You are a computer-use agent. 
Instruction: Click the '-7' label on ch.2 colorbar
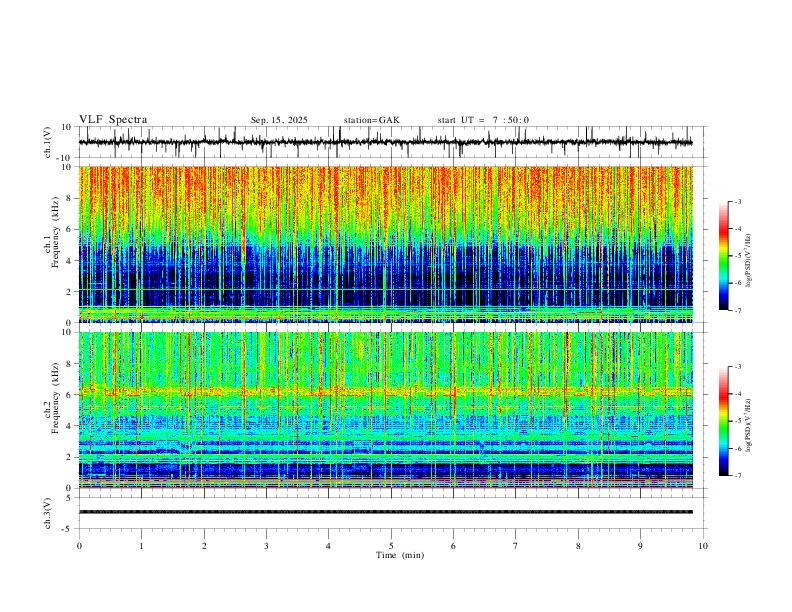tap(737, 475)
